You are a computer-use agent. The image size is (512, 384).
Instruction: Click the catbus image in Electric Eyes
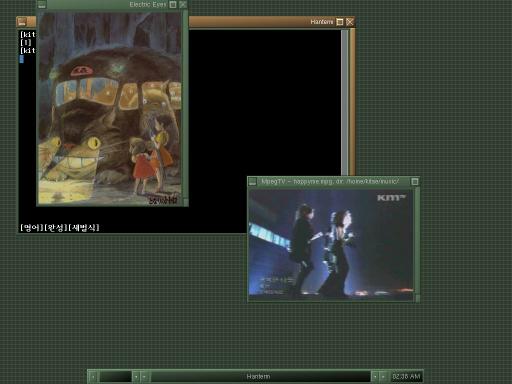(x=110, y=108)
